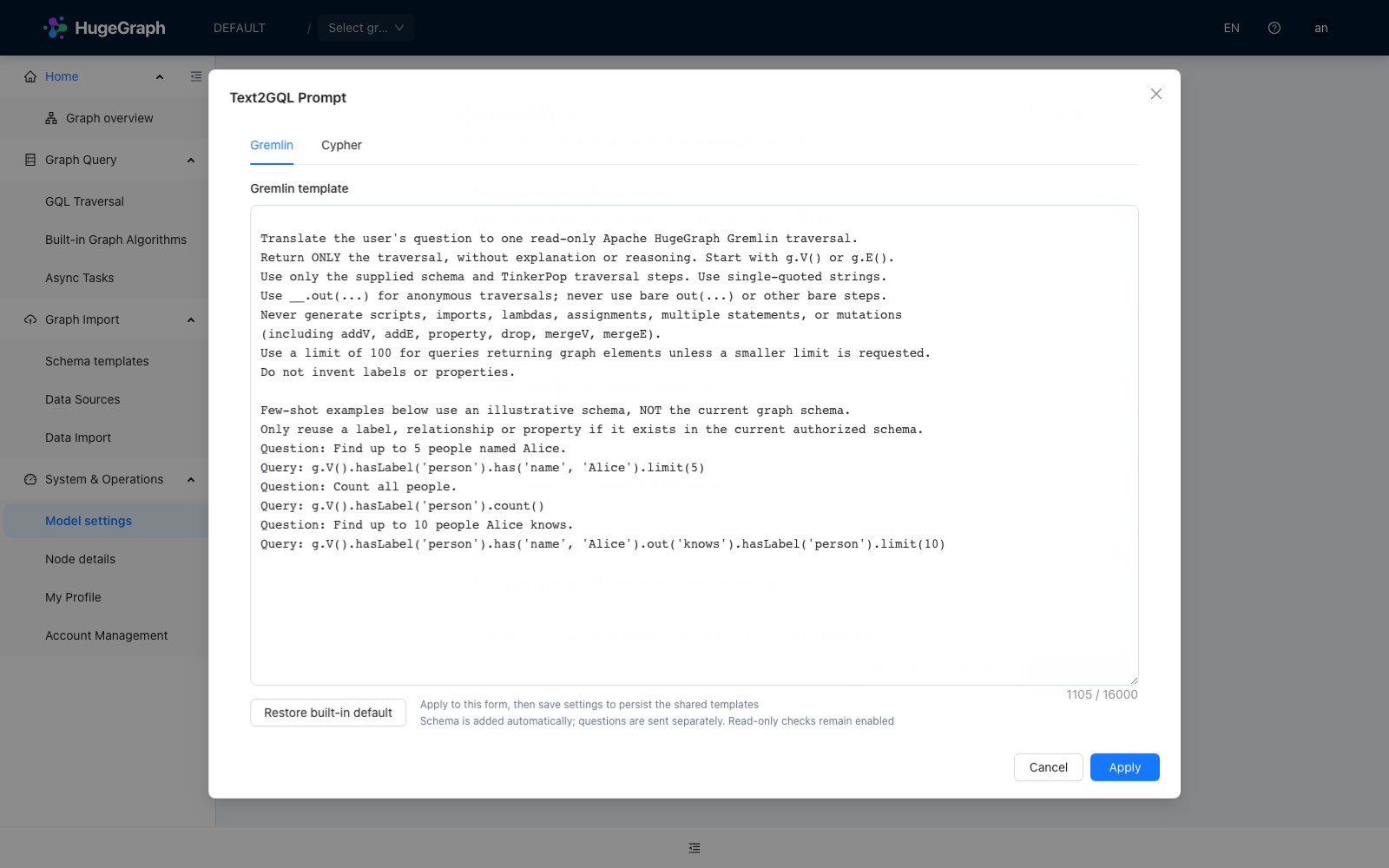Open the 'an' user account menu
The height and width of the screenshot is (868, 1389).
[x=1320, y=28]
